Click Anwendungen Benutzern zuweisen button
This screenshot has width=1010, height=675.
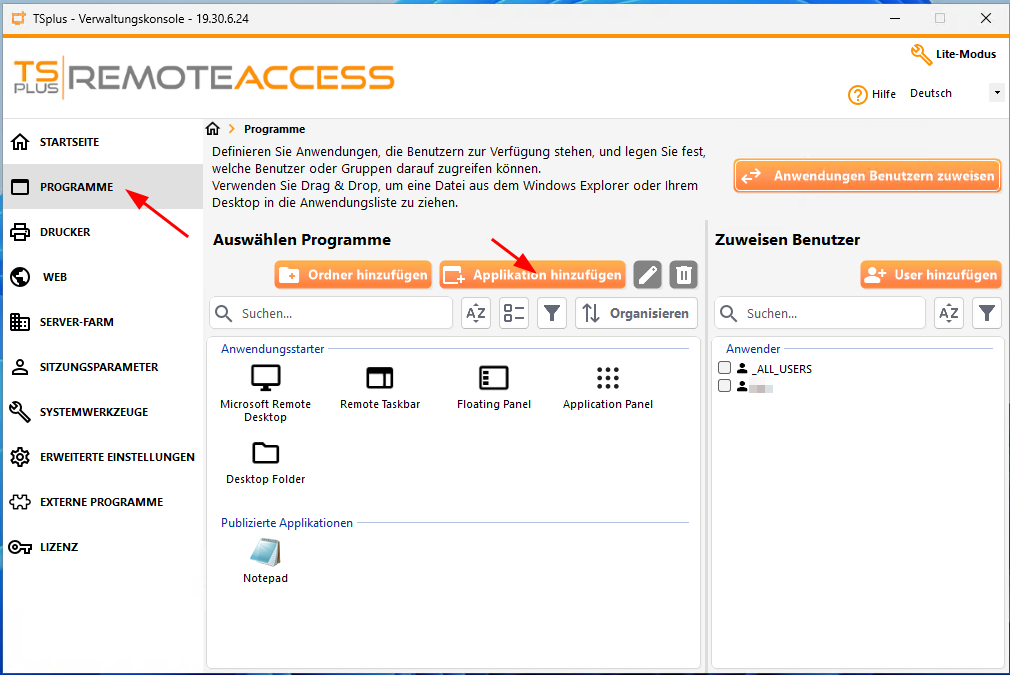[x=868, y=176]
